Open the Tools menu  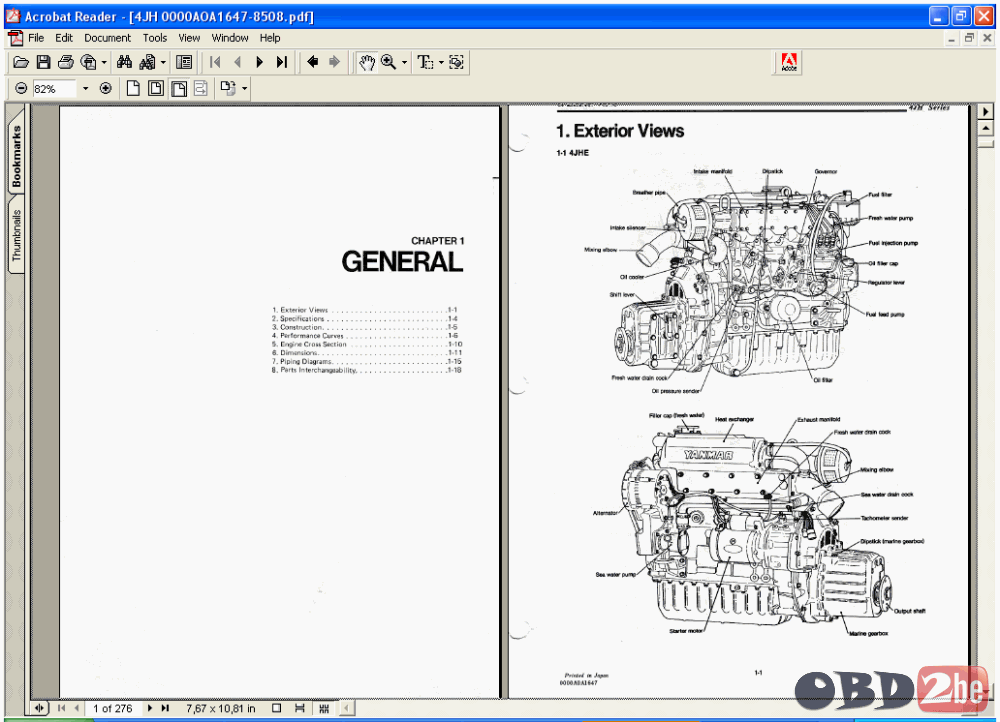pyautogui.click(x=154, y=38)
